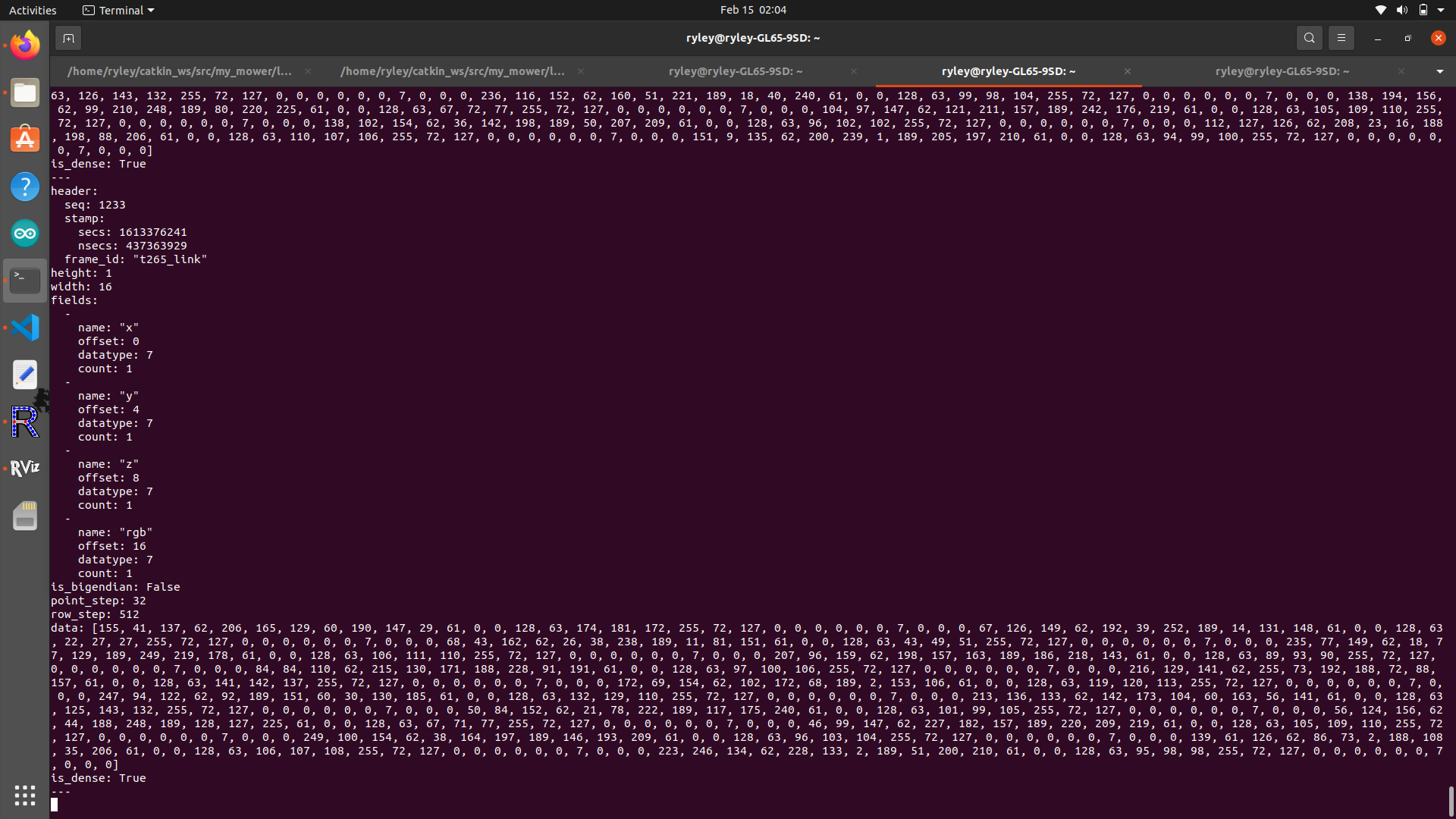Open the terminal hamburger menu

(1341, 38)
